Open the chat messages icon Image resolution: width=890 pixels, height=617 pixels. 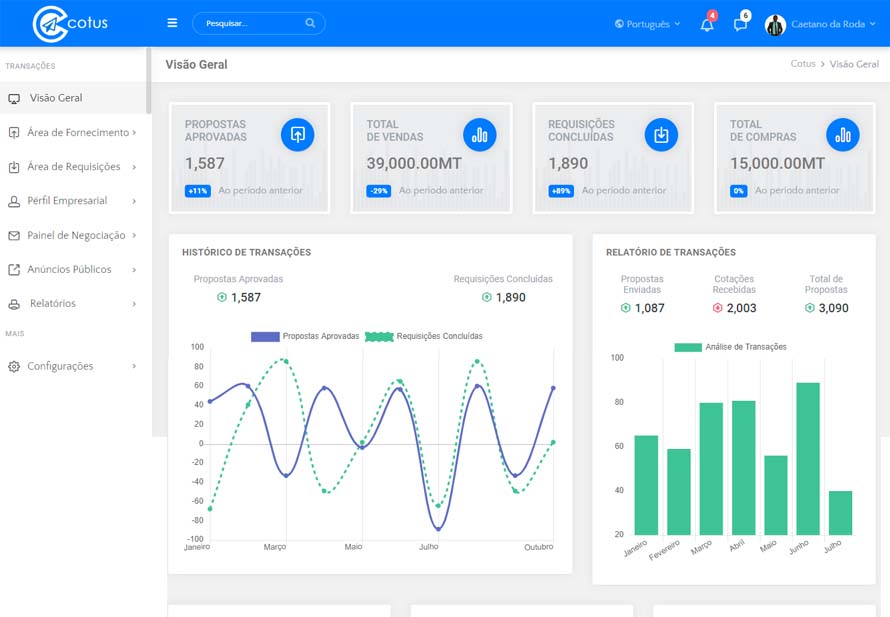[740, 24]
